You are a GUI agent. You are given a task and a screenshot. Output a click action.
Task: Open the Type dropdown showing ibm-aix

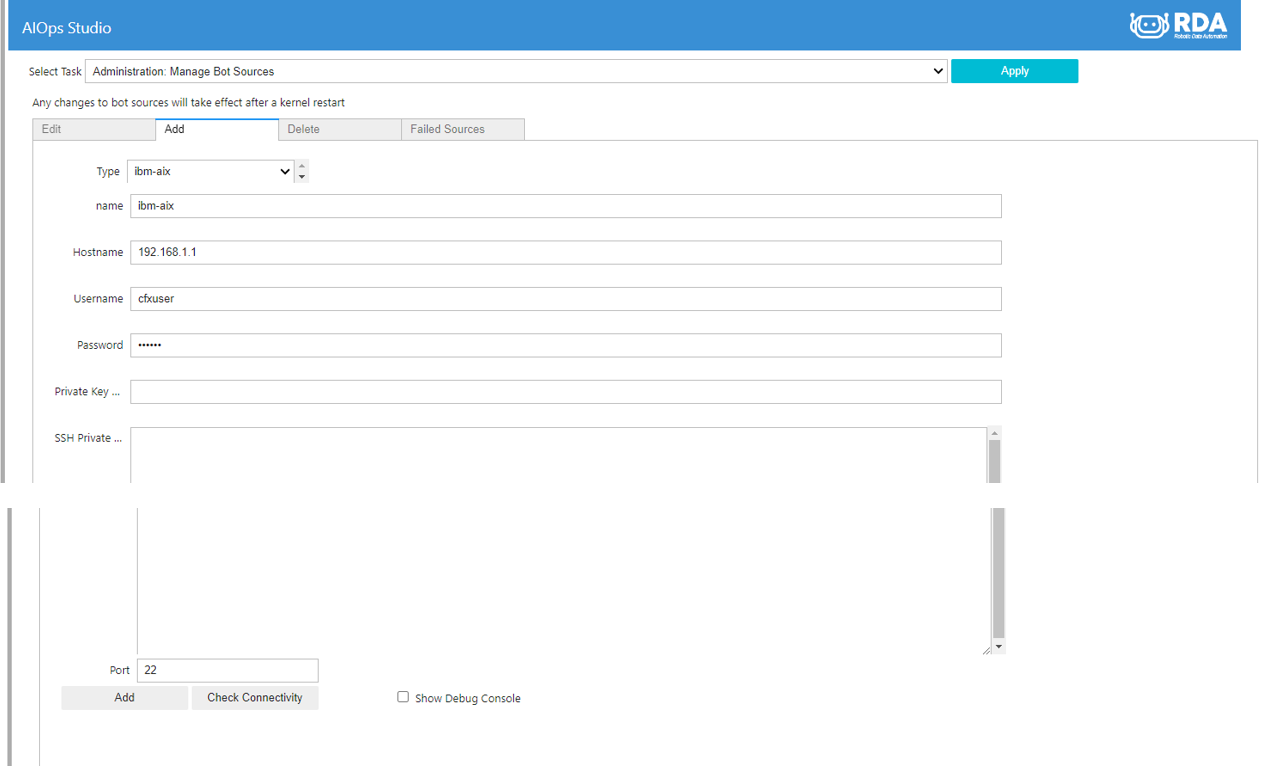210,171
